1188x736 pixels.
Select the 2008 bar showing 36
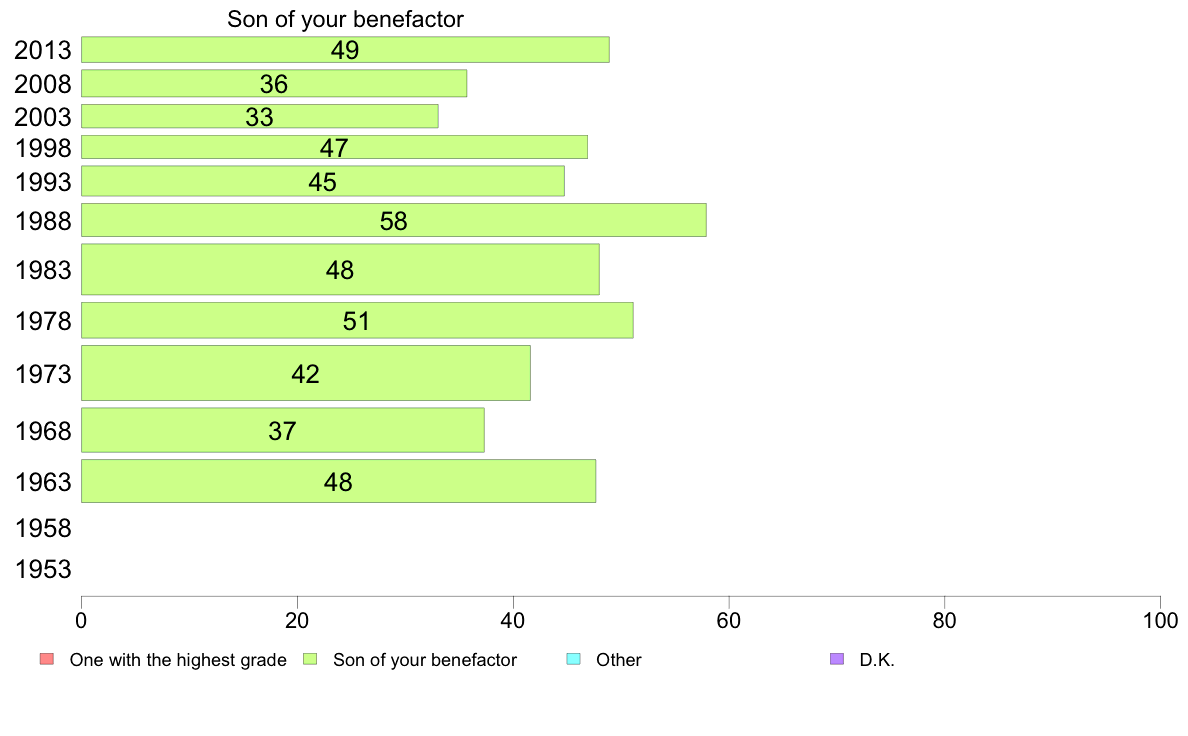click(x=274, y=83)
